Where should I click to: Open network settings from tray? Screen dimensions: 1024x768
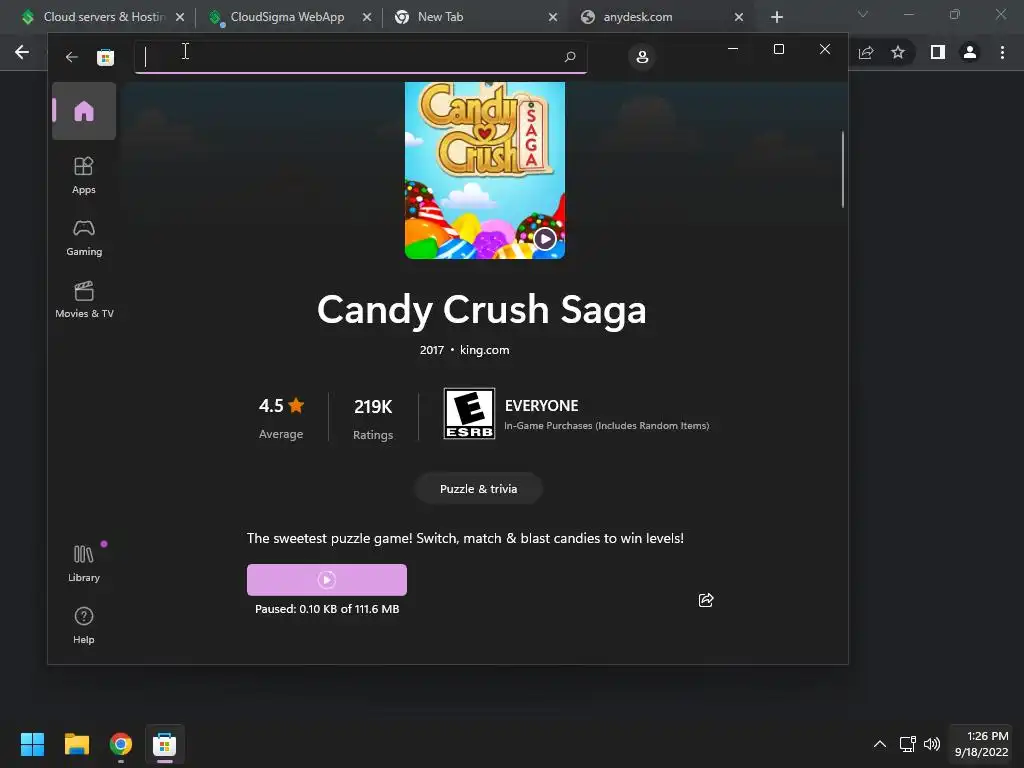[907, 744]
